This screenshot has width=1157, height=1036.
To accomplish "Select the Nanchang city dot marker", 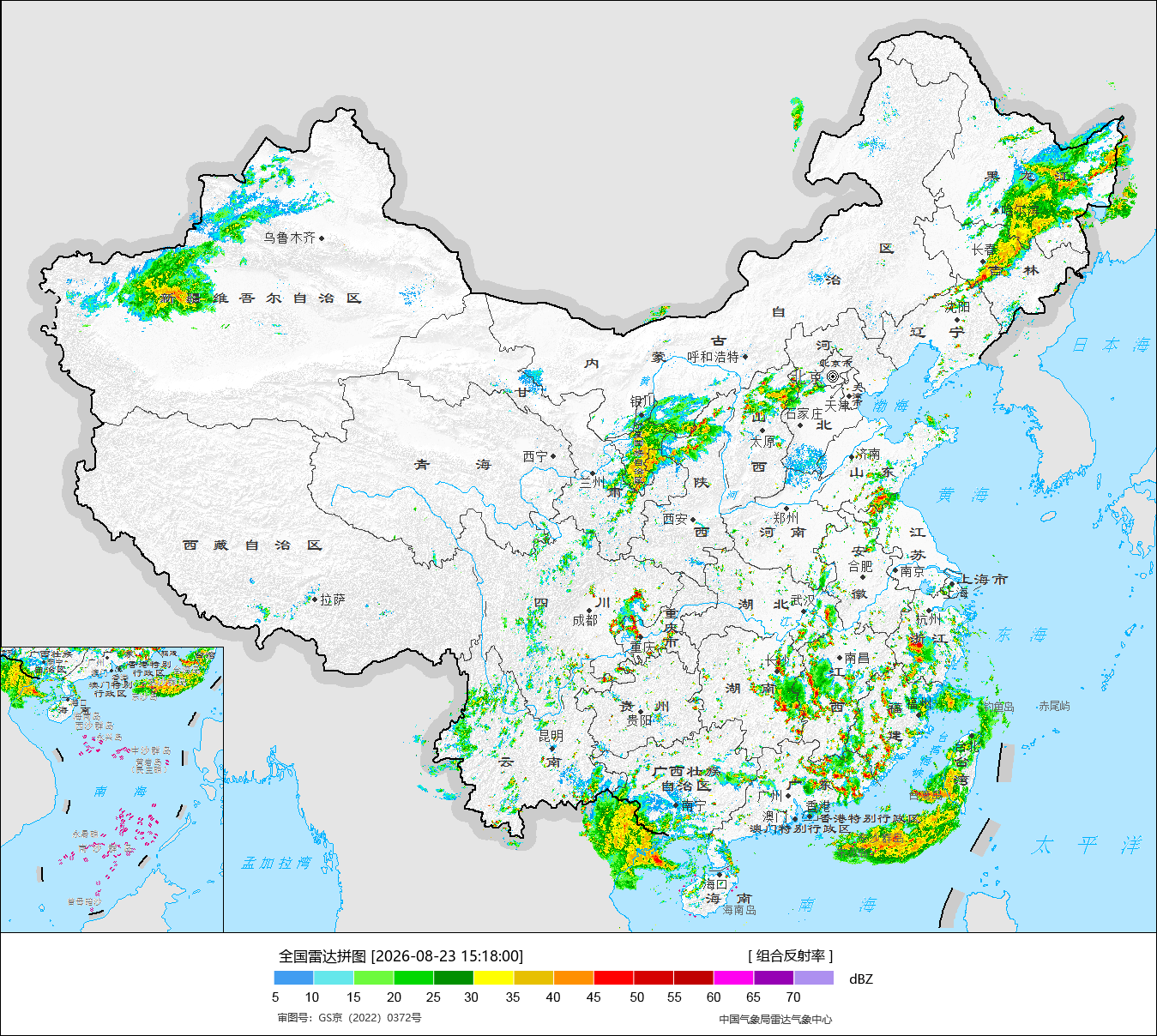I will [x=840, y=658].
